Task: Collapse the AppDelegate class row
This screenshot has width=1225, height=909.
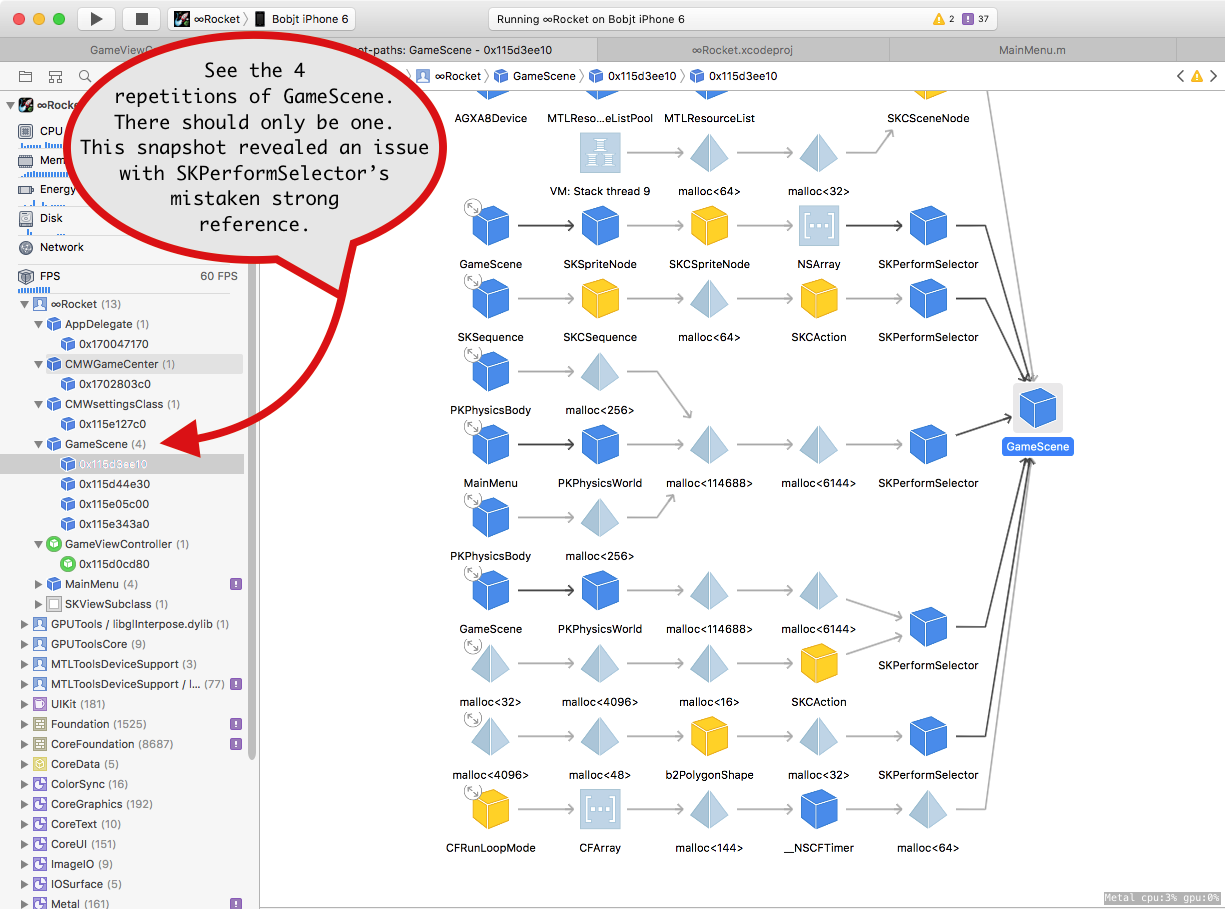Action: click(39, 324)
